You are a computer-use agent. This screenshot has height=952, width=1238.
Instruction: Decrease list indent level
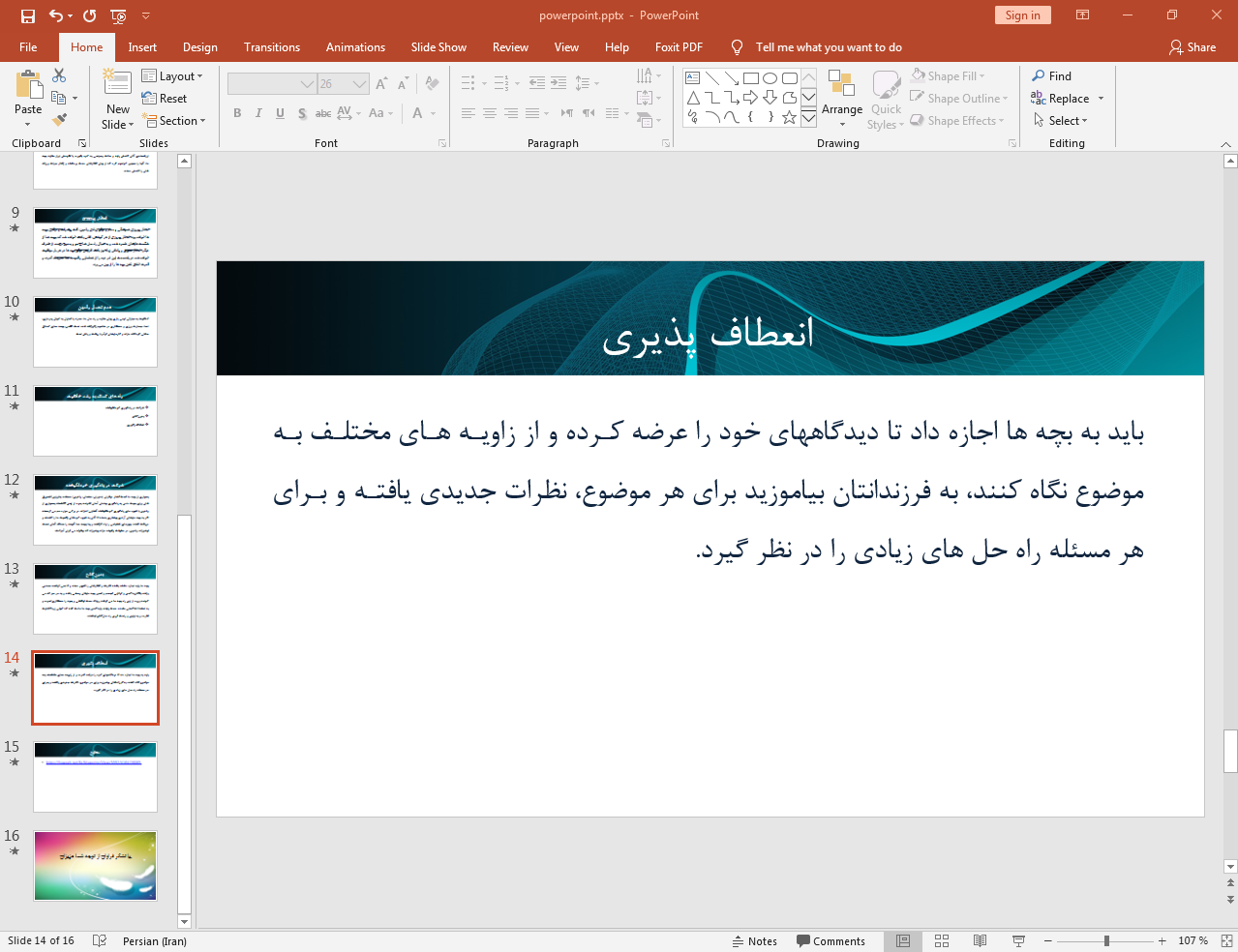tap(537, 83)
